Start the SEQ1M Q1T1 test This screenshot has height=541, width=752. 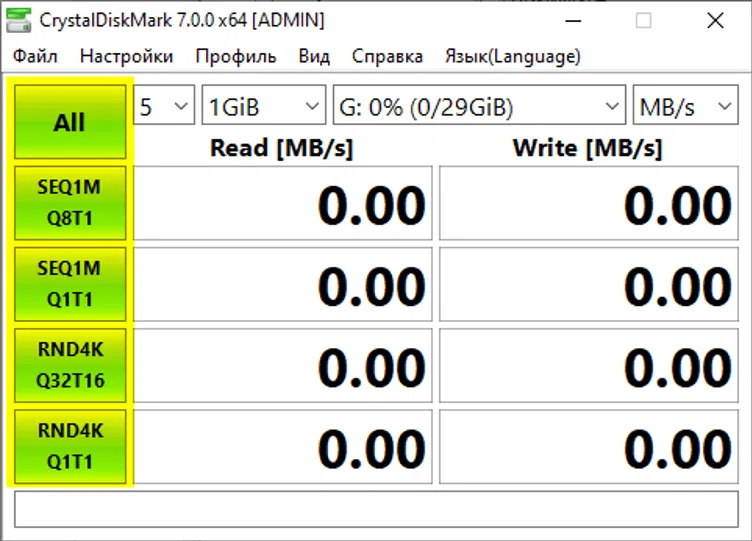70,284
